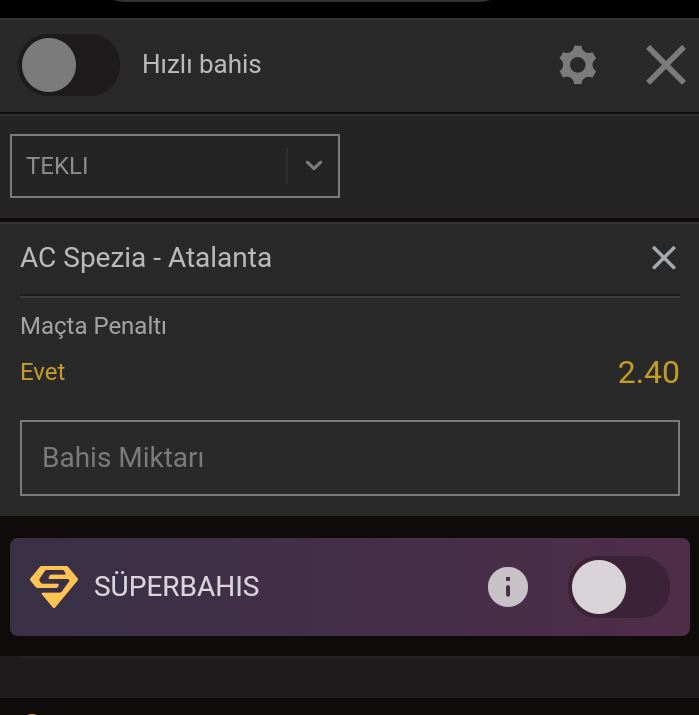Click the SÜPERBAHIS text label
This screenshot has width=699, height=715.
click(176, 586)
